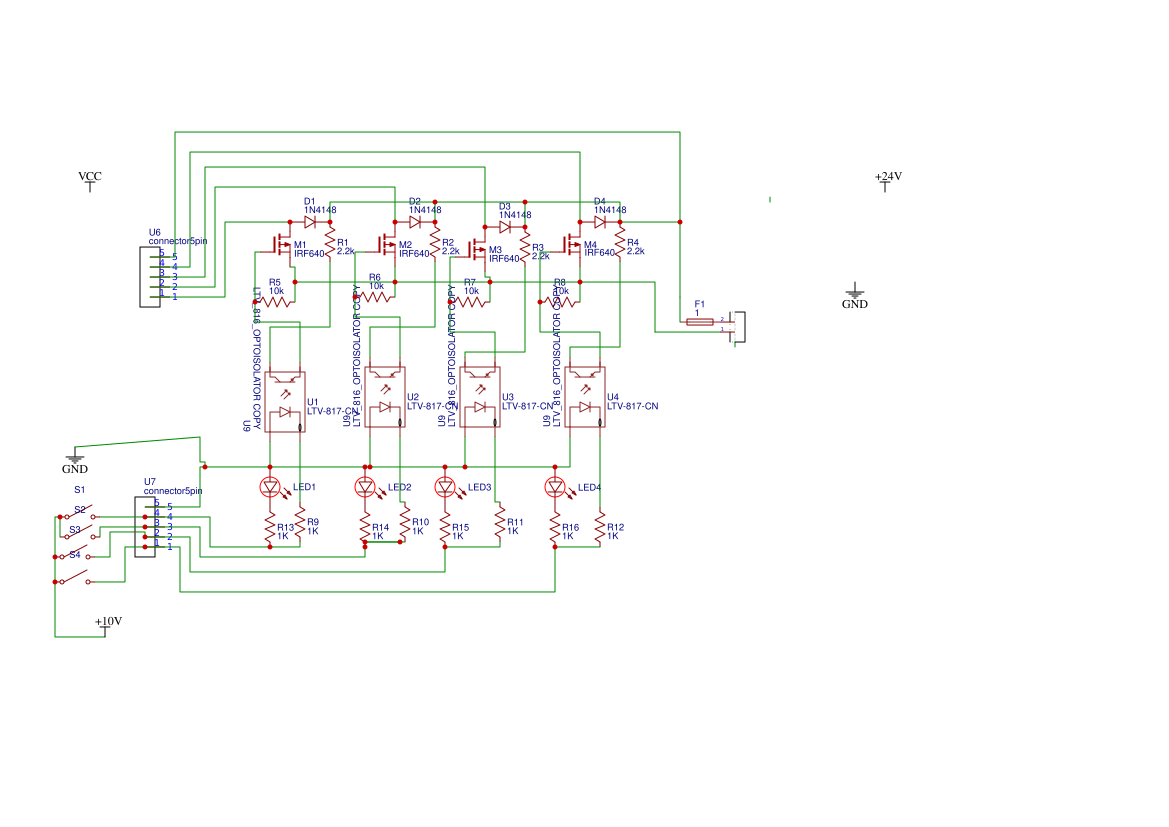Image resolution: width=1169 pixels, height=827 pixels.
Task: Select the R16 1K resistor
Action: tap(555, 528)
